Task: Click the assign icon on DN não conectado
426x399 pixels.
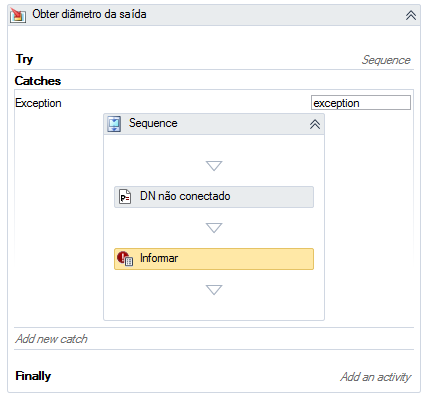Action: tap(125, 197)
